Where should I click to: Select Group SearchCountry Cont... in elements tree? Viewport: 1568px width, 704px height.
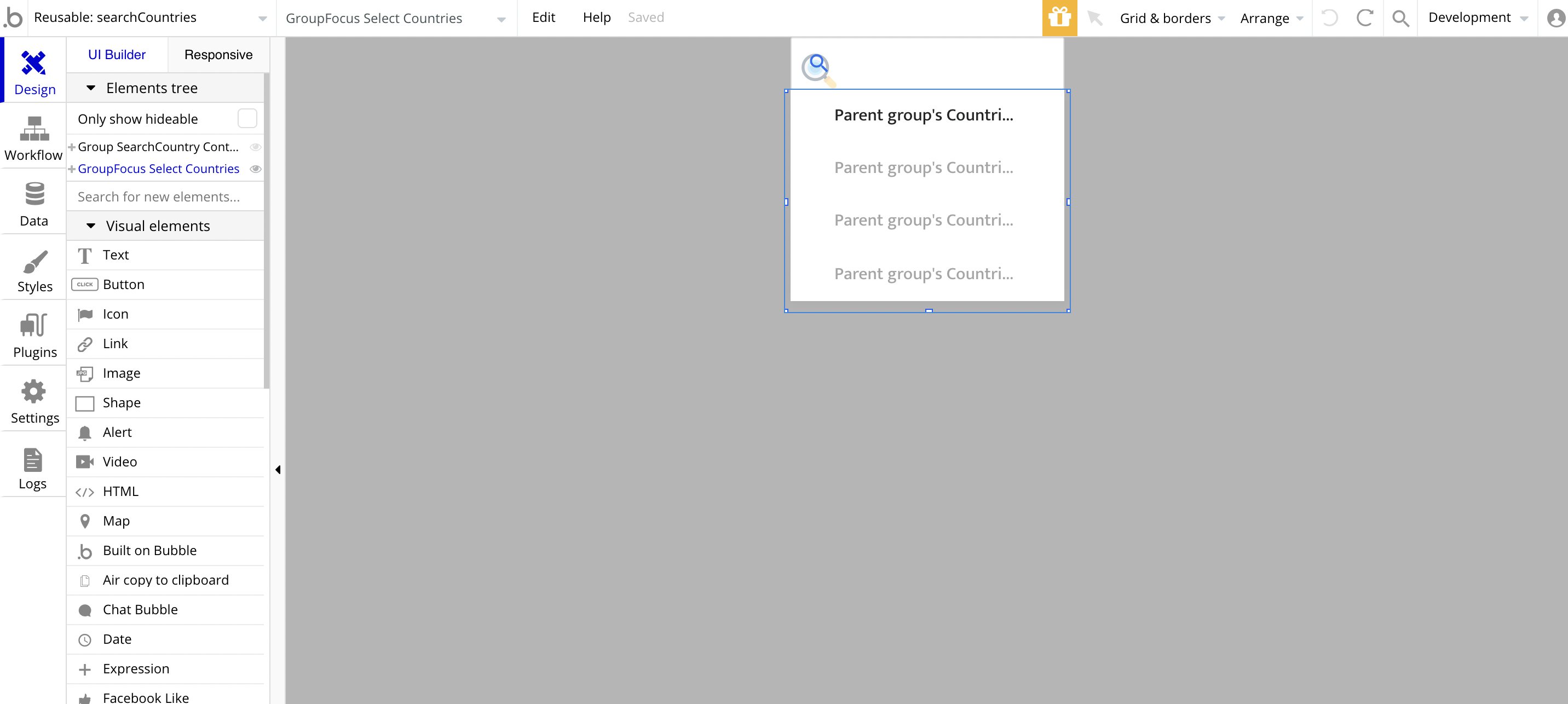pos(158,147)
